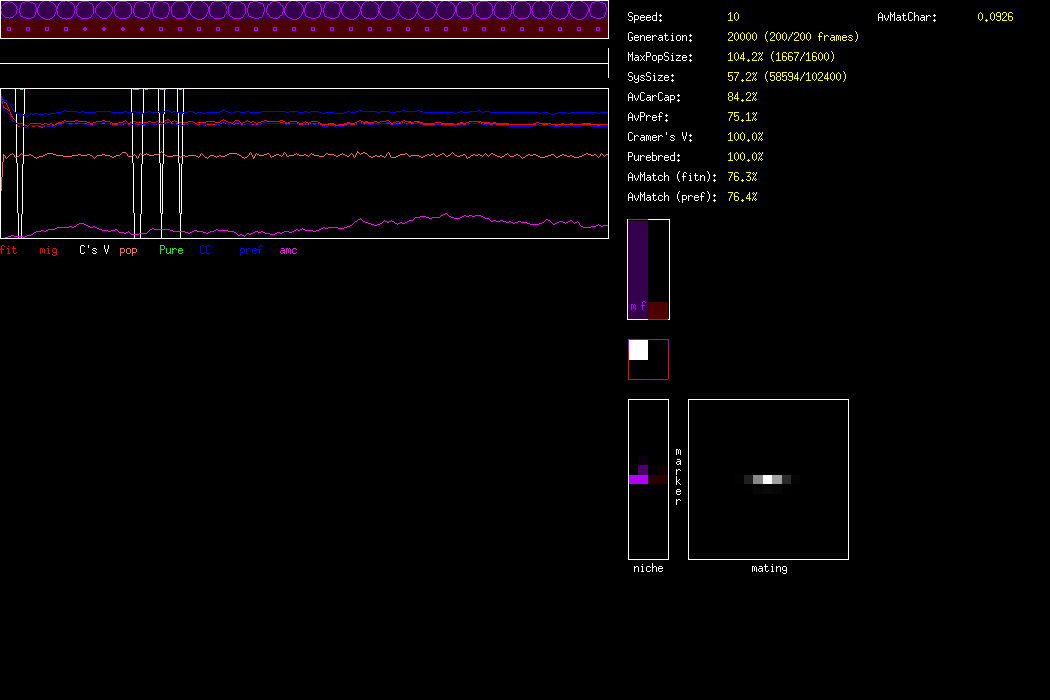Viewport: 1050px width, 700px height.
Task: Click the bright white cell in mating grid
Action: (767, 480)
